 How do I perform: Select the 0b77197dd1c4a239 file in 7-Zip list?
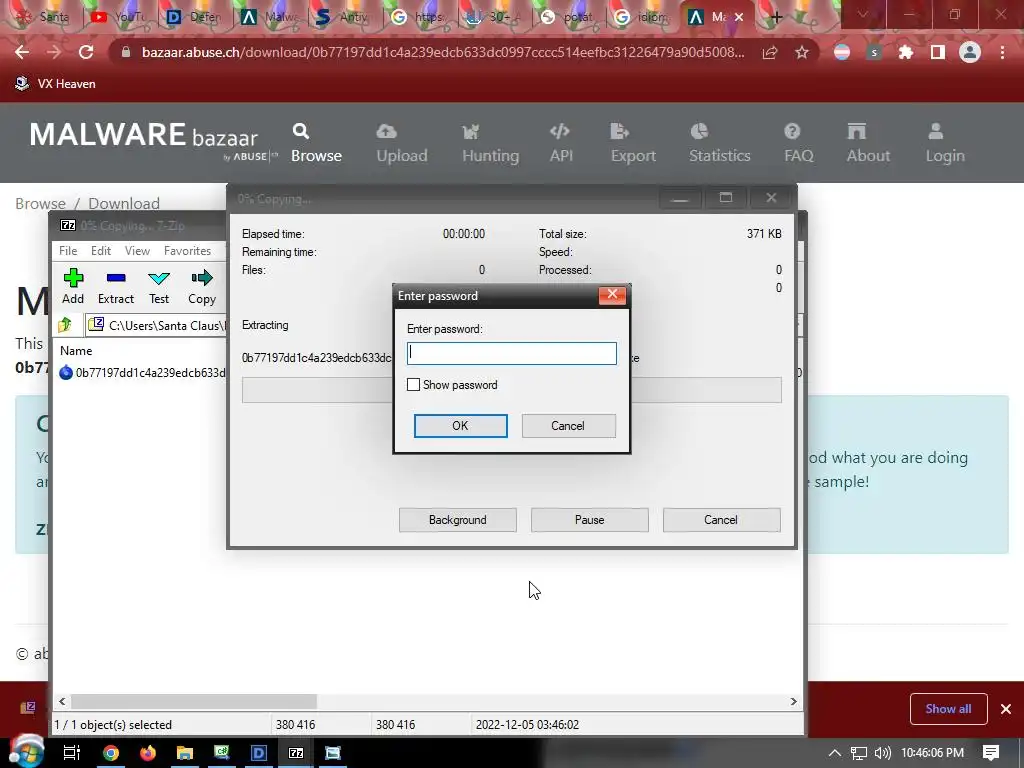coord(142,373)
